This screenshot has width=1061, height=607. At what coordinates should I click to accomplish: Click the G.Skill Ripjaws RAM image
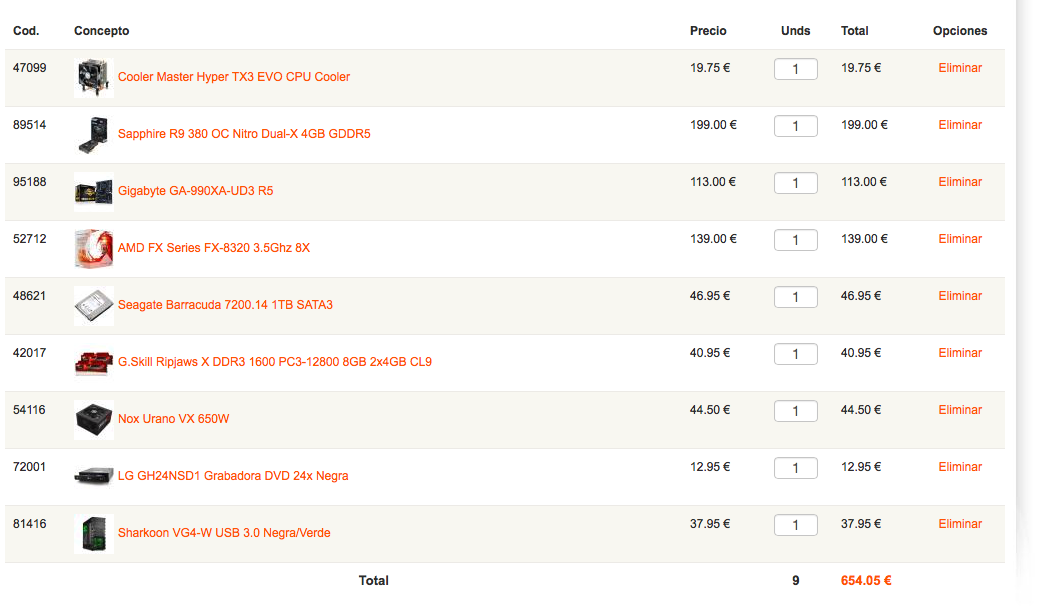coord(93,362)
